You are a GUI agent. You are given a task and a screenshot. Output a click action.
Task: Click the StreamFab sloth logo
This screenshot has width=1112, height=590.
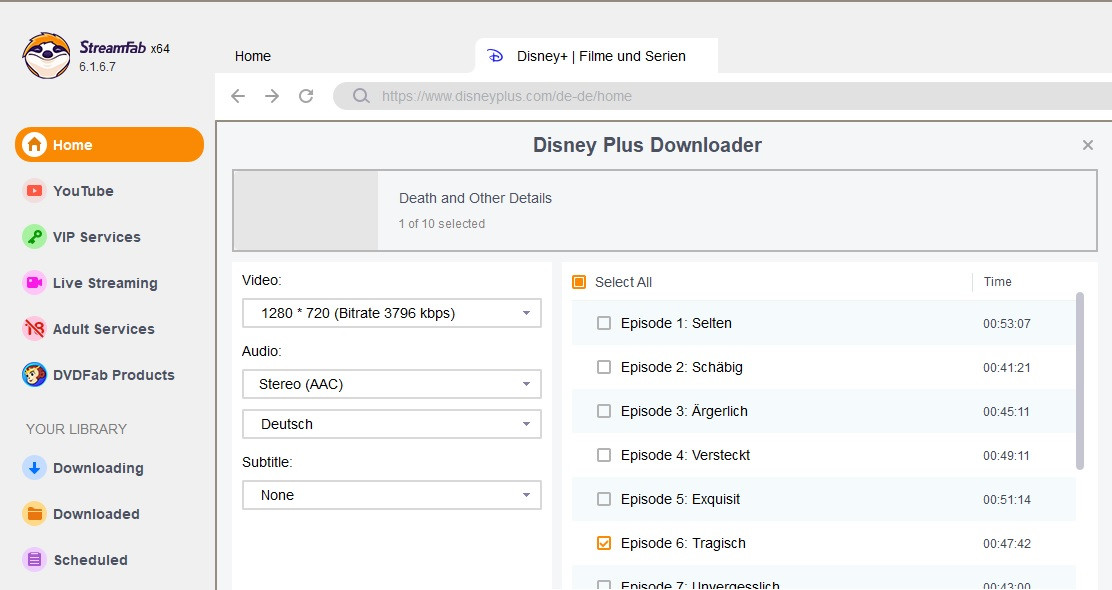click(47, 55)
